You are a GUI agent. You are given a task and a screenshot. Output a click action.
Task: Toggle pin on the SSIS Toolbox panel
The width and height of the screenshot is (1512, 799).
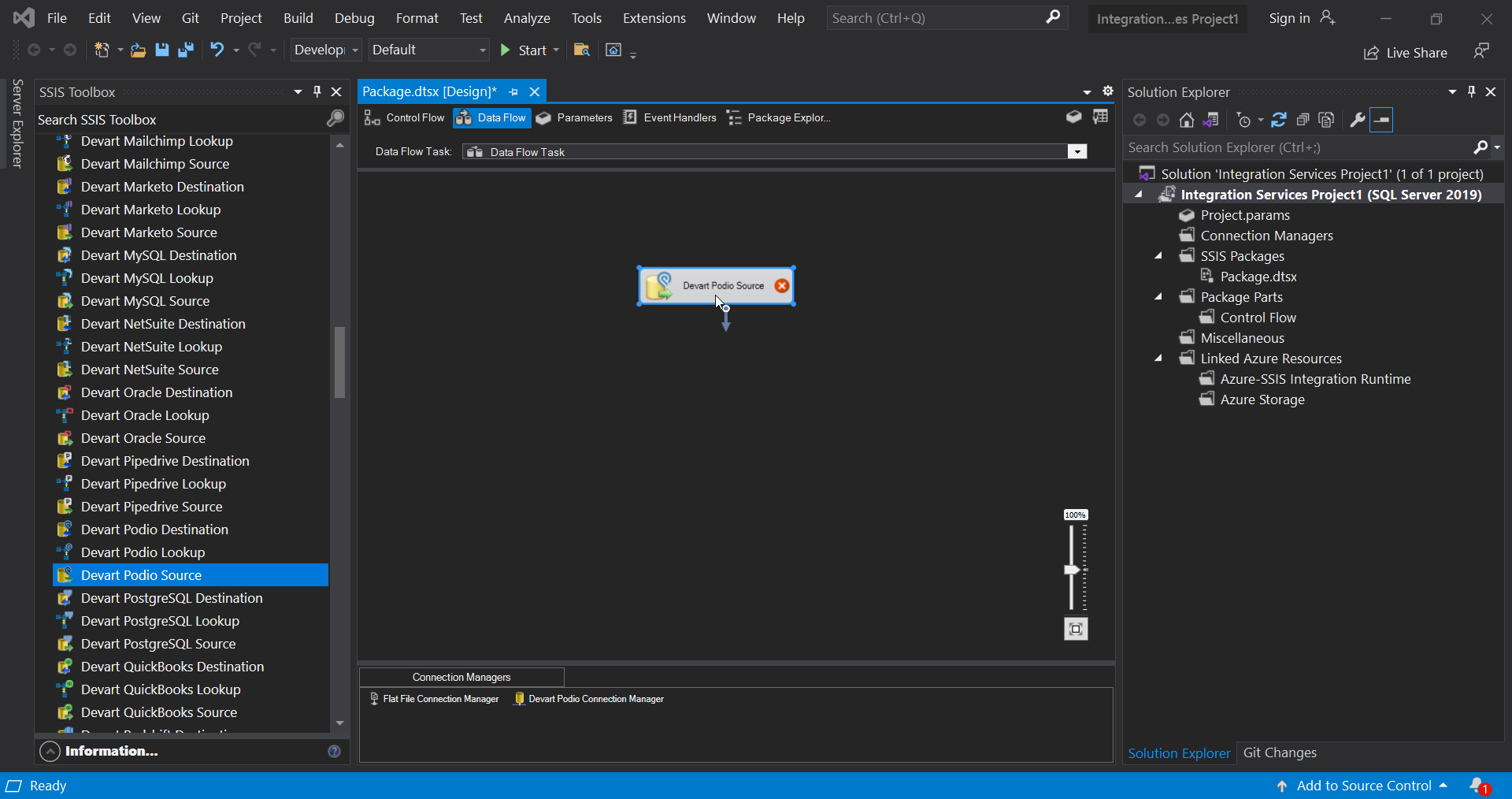(317, 92)
